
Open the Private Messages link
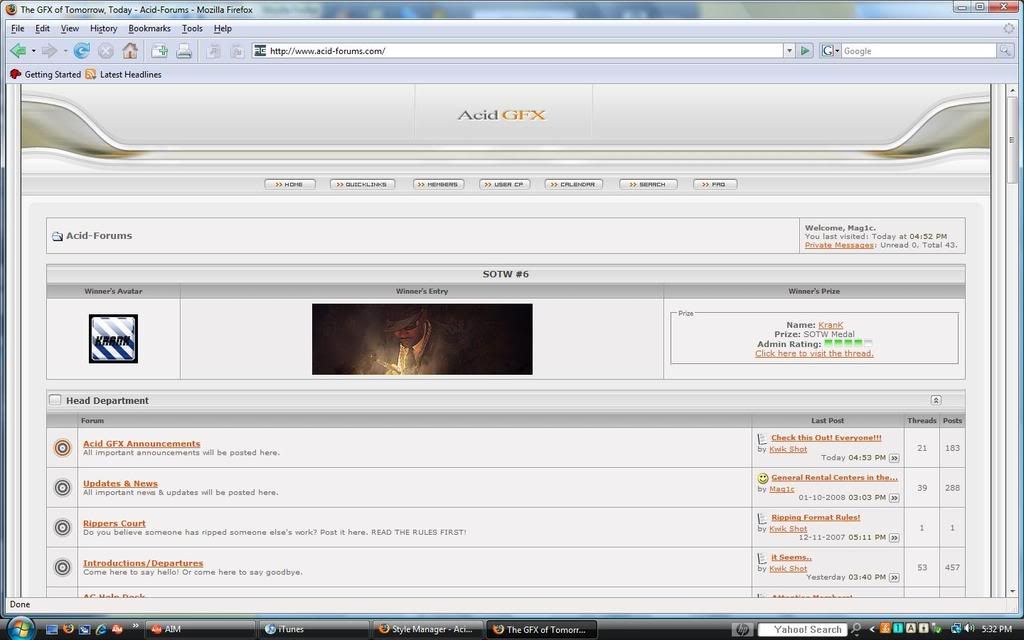[x=838, y=245]
